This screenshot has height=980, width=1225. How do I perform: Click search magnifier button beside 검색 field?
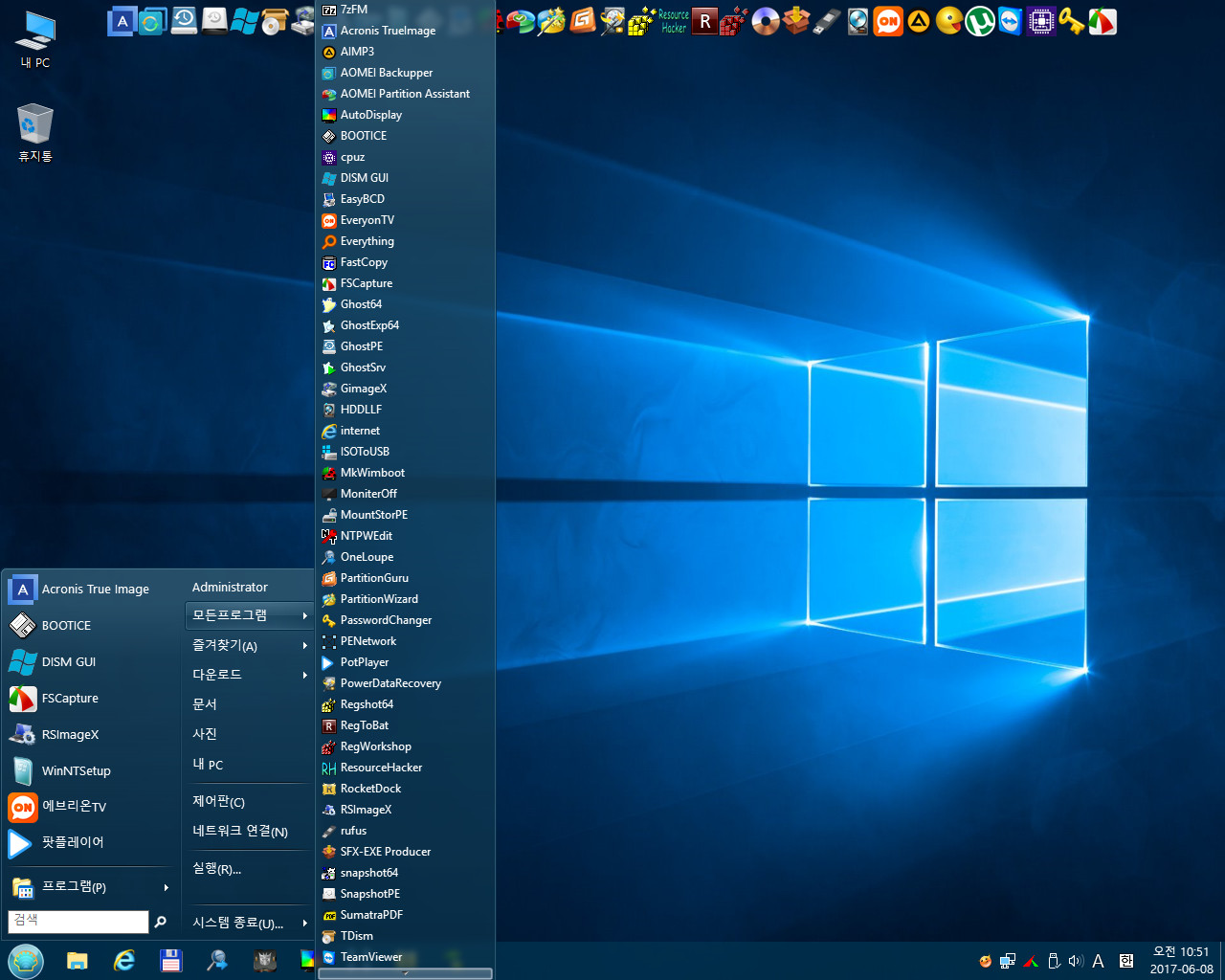(160, 921)
